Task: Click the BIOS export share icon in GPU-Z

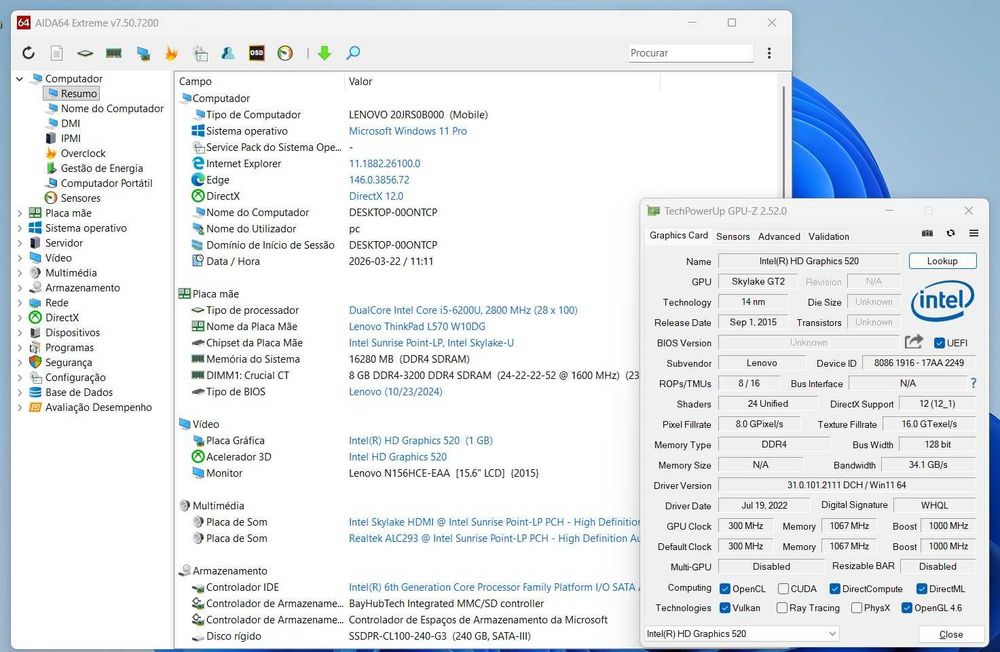Action: [x=914, y=342]
